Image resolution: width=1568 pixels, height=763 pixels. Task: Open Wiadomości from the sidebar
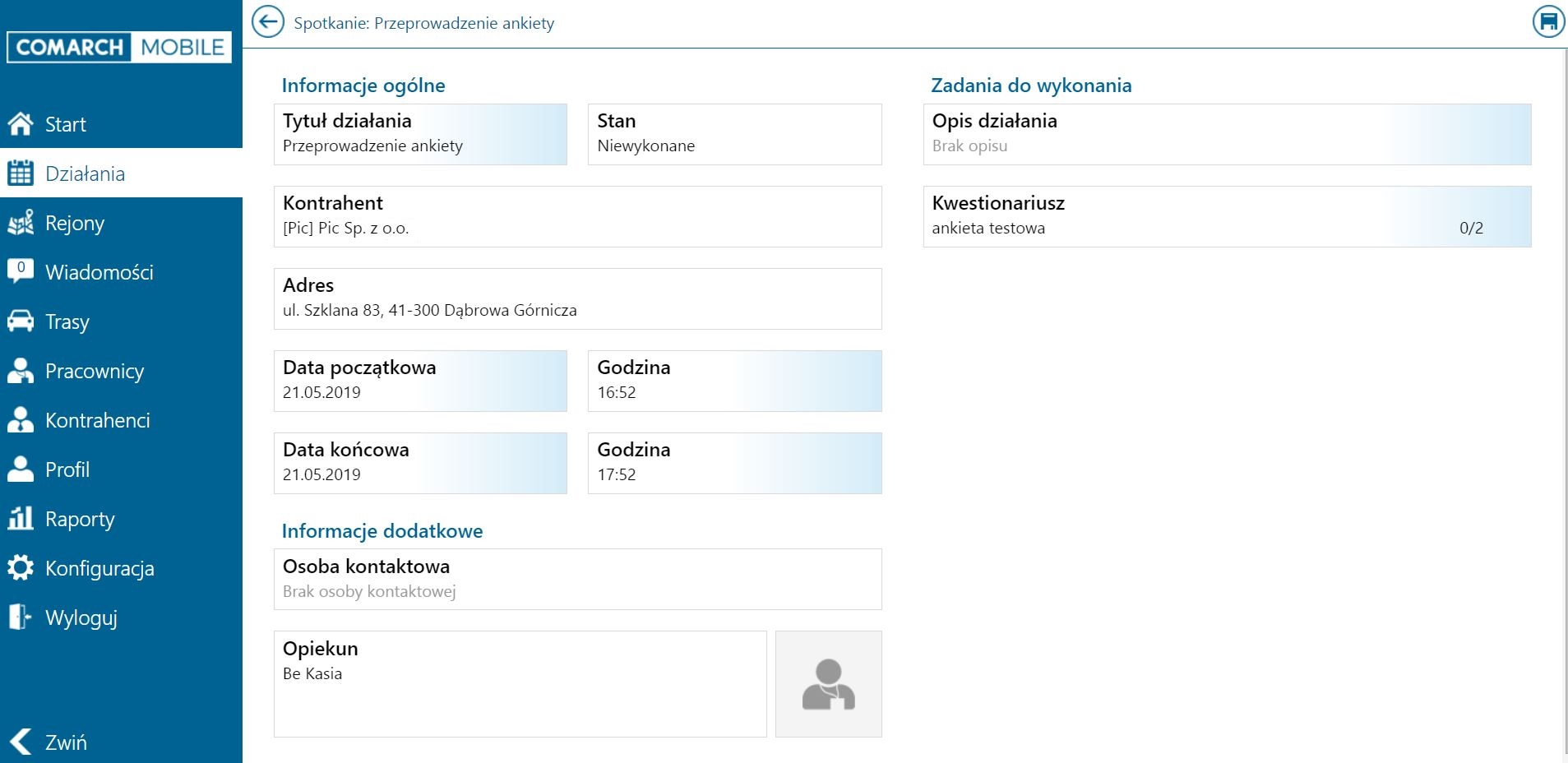(121, 272)
